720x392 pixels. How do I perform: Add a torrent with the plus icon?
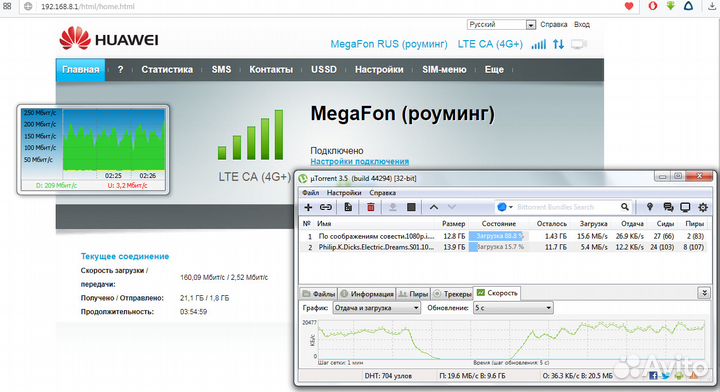tap(308, 207)
